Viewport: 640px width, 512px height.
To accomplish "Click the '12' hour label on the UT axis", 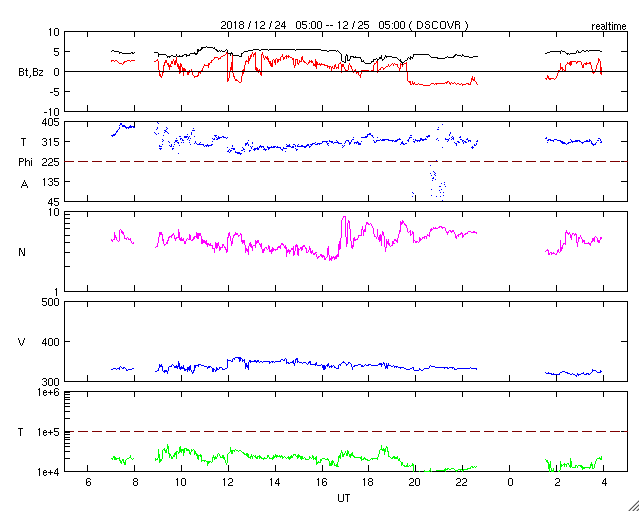I will [228, 483].
